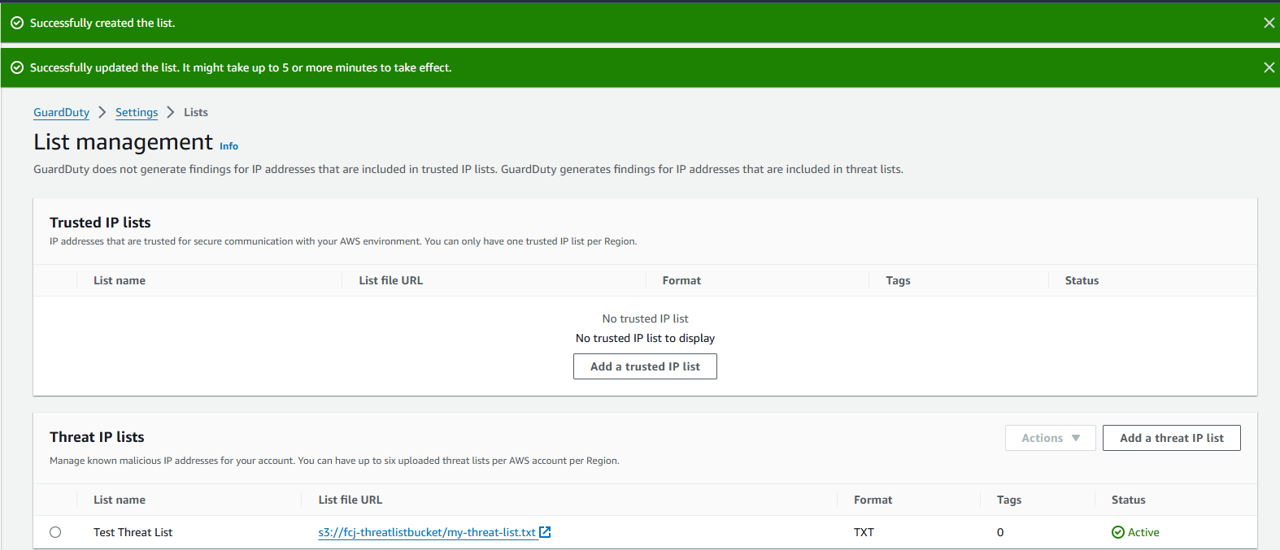Click Threat lists 'Status' column header

1128,500
